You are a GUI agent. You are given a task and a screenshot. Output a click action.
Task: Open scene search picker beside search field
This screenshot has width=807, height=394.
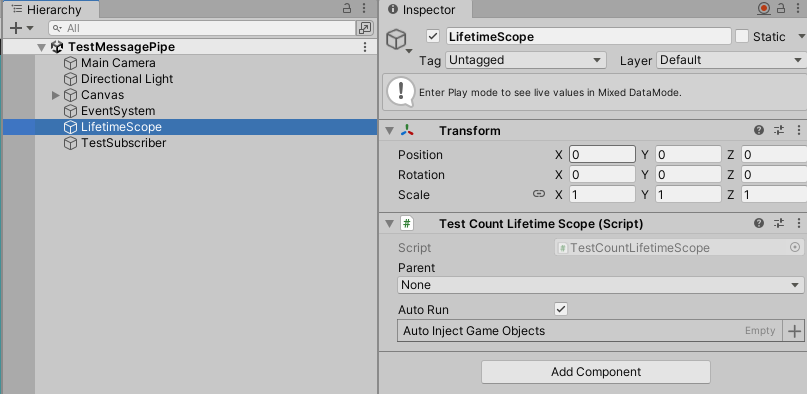pyautogui.click(x=365, y=28)
